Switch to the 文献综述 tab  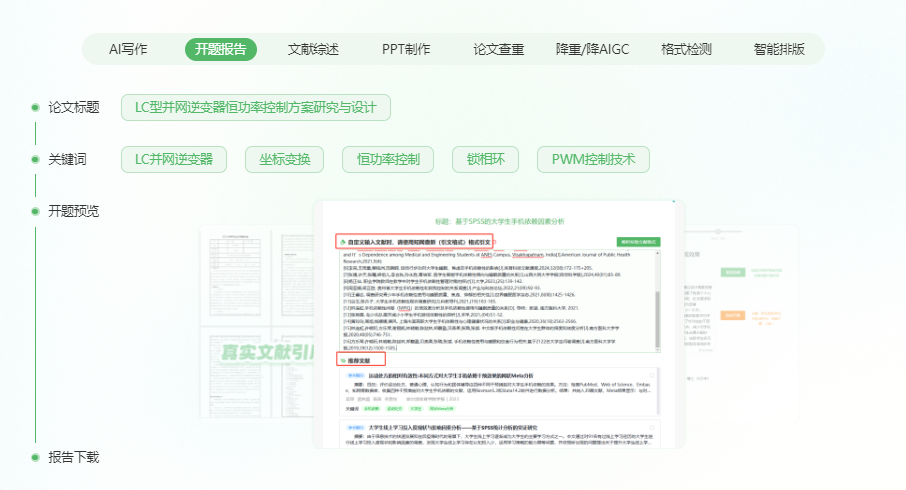(x=313, y=49)
